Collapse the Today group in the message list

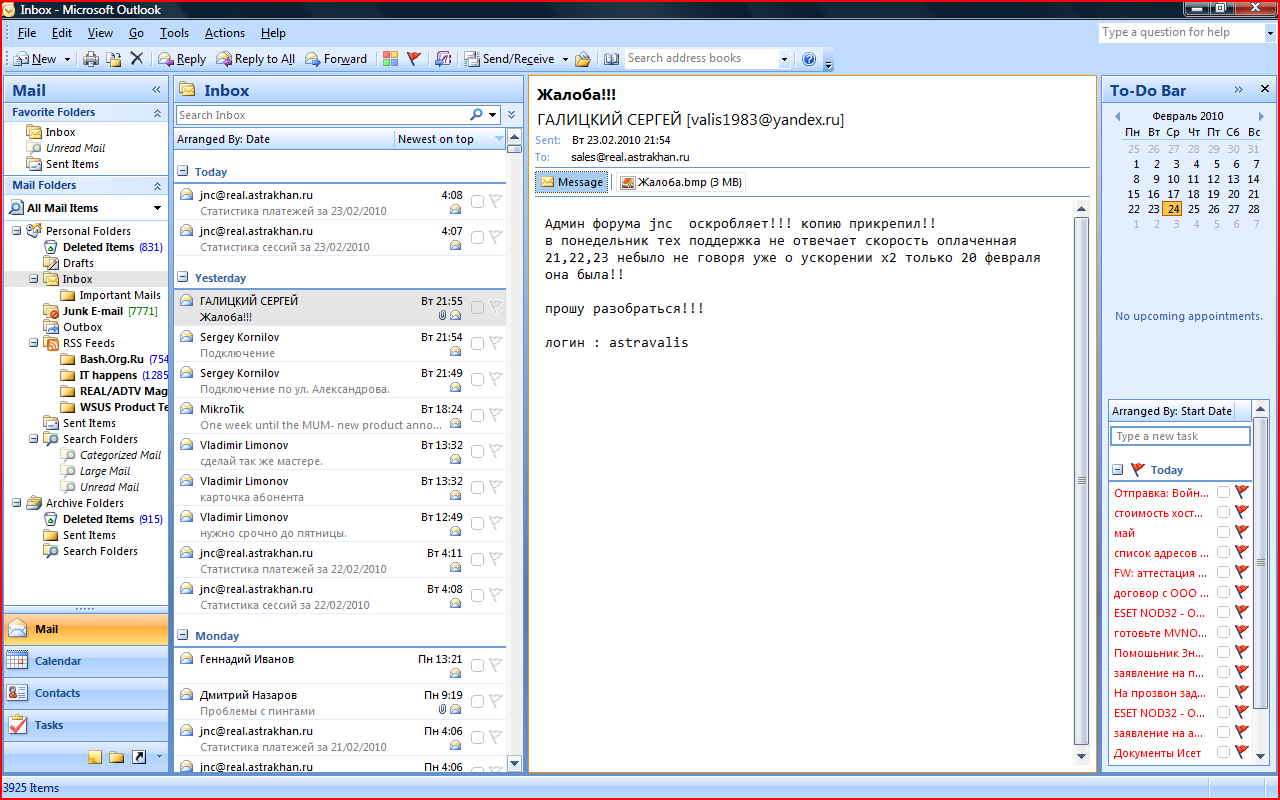coord(183,171)
